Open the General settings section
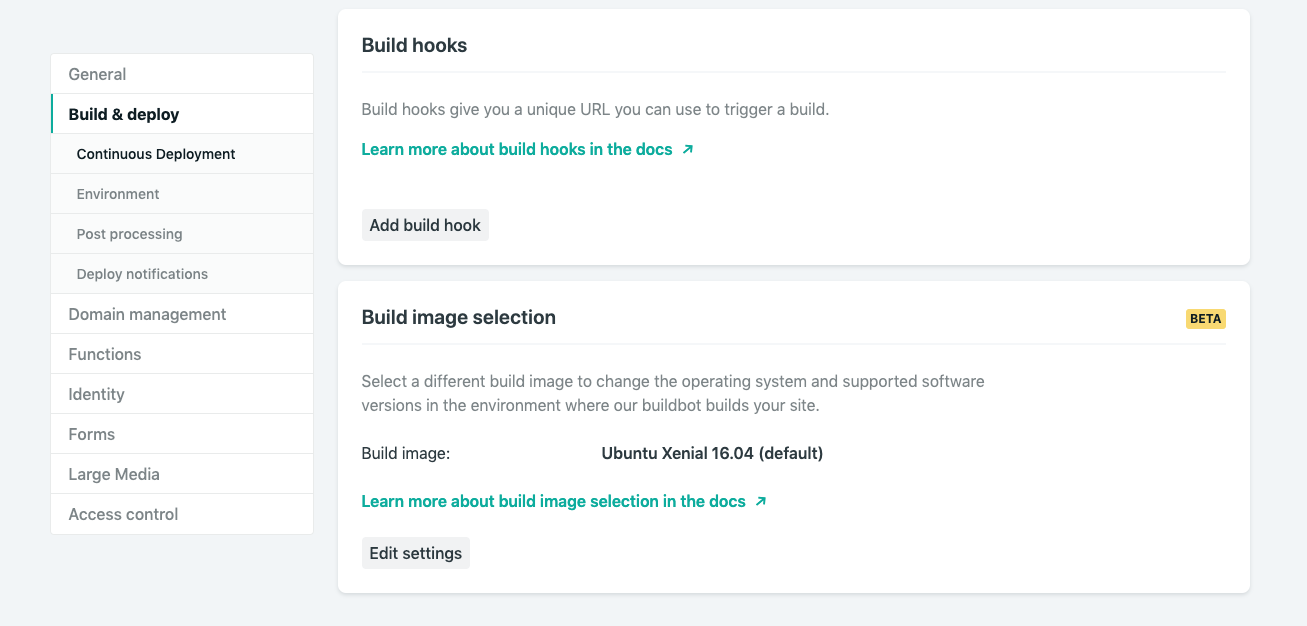The image size is (1307, 626). pos(96,73)
